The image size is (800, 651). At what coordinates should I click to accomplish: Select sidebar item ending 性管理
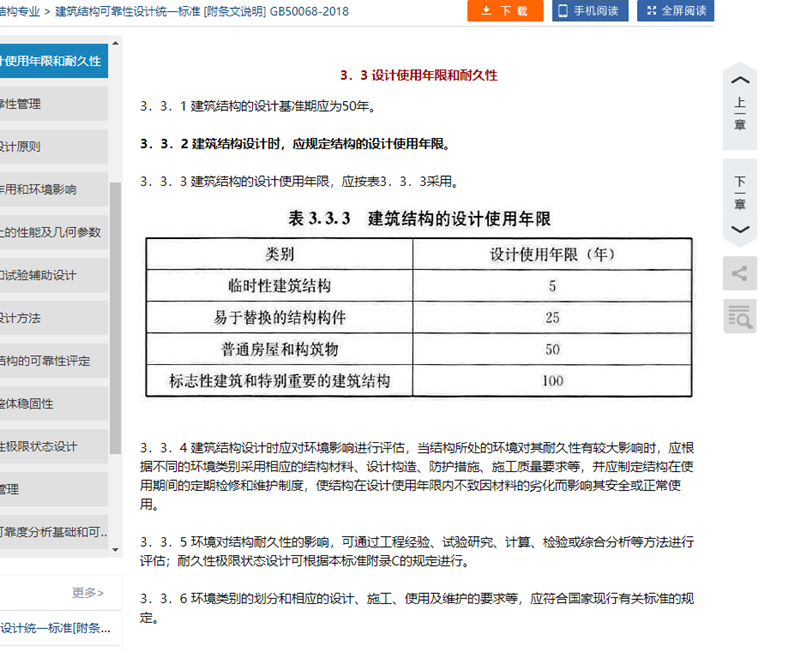[54, 104]
